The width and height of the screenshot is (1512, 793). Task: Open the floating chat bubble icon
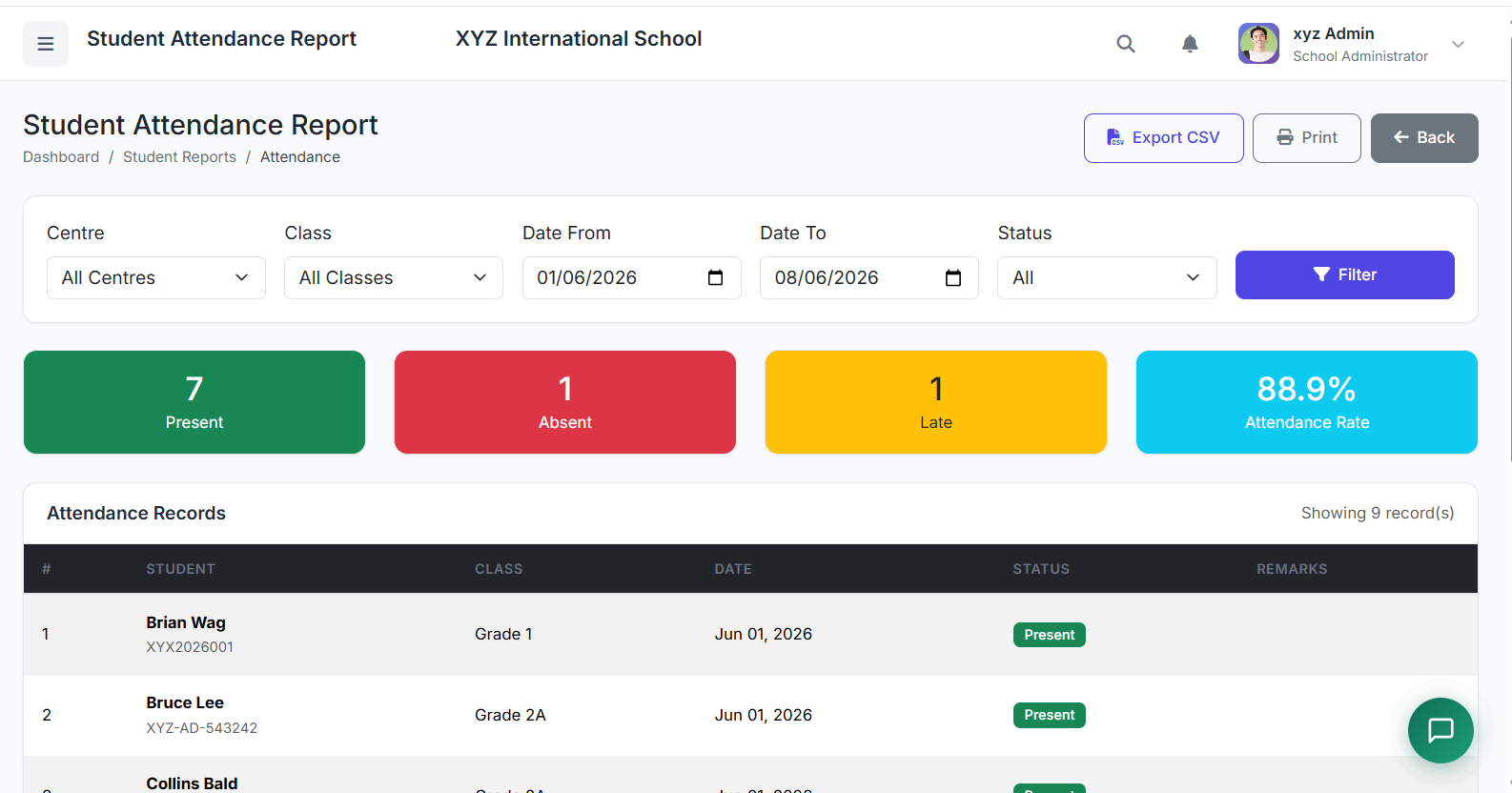click(1440, 730)
